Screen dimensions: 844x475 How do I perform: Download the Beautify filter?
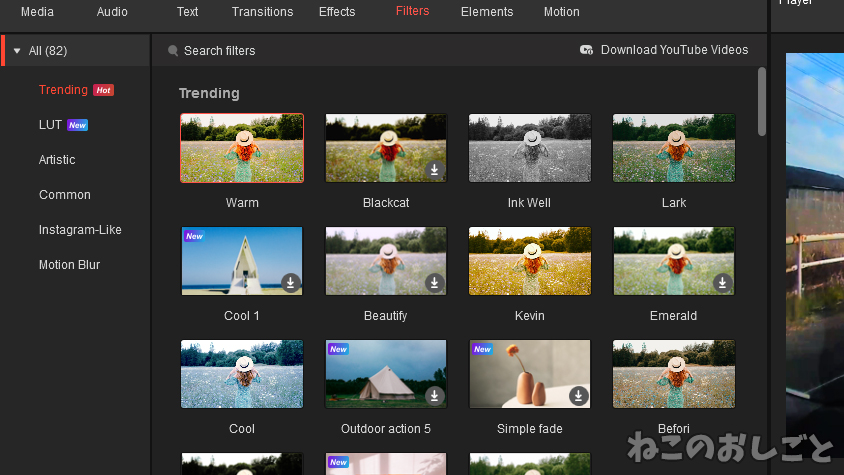click(x=434, y=283)
